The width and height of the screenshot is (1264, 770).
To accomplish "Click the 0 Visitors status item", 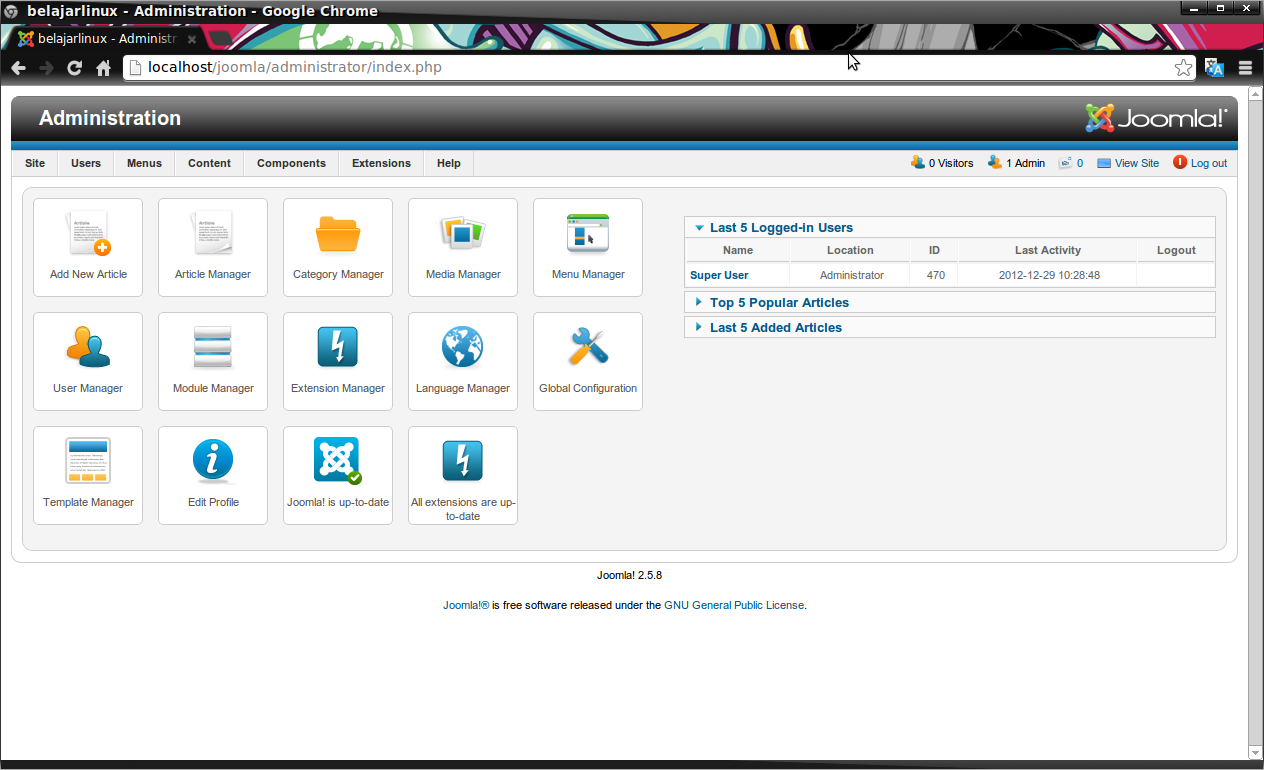I will 942,163.
